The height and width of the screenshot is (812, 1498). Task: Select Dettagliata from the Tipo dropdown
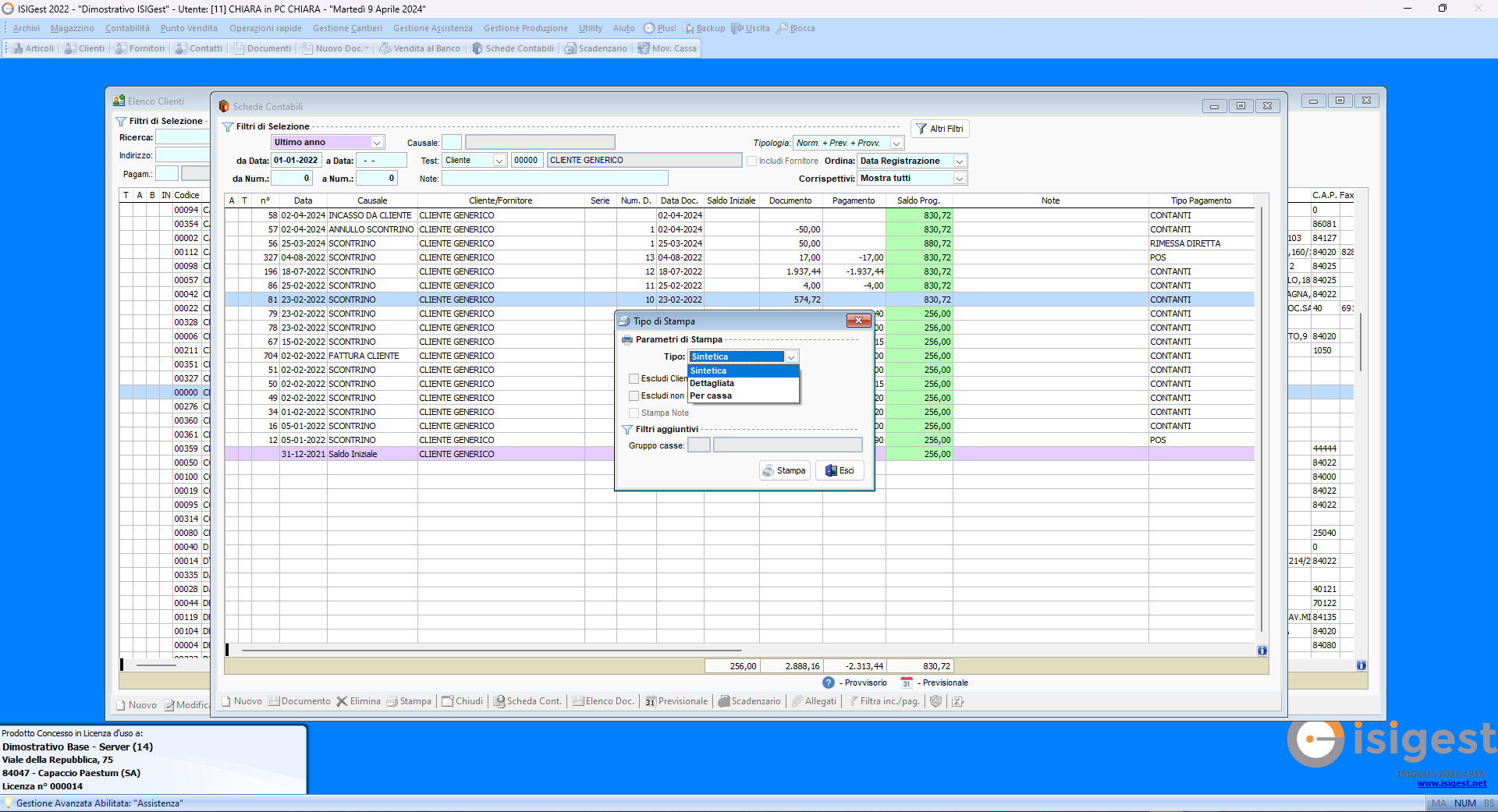pyautogui.click(x=712, y=383)
